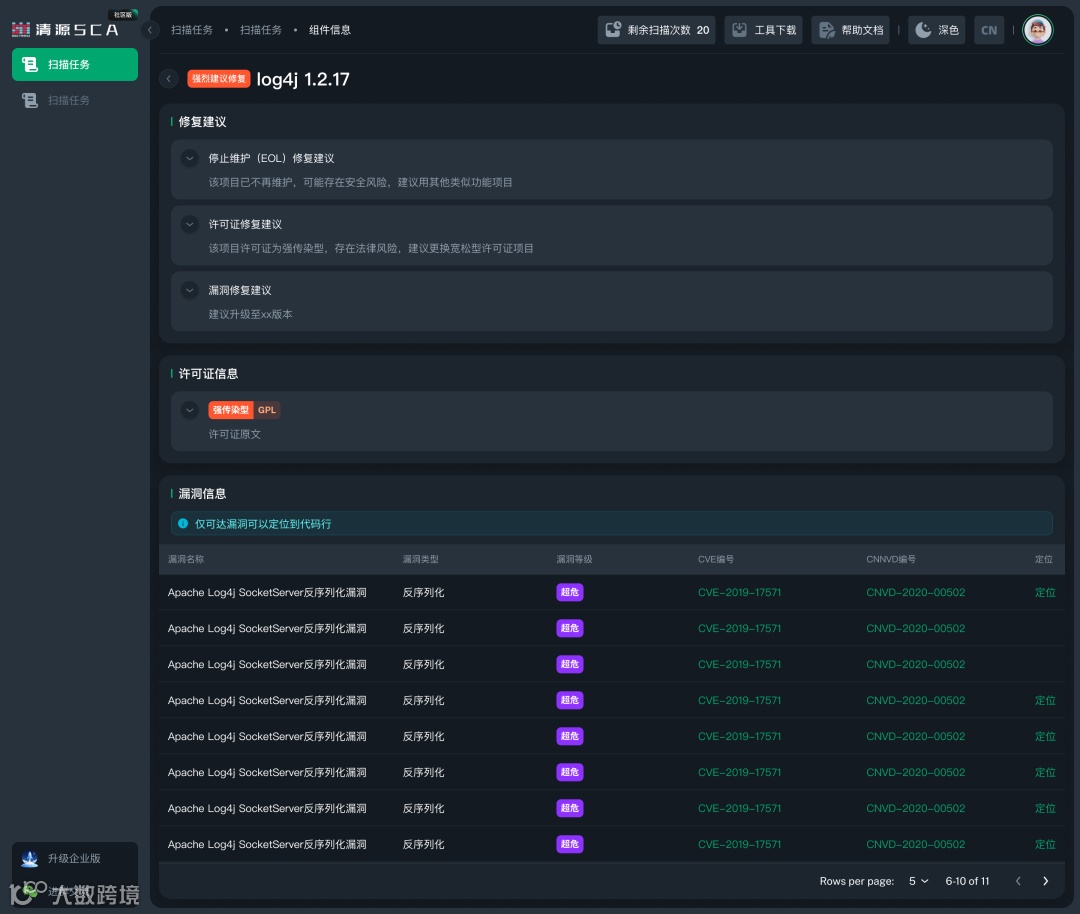Switch language with the CN button
The width and height of the screenshot is (1080, 914).
pyautogui.click(x=989, y=30)
